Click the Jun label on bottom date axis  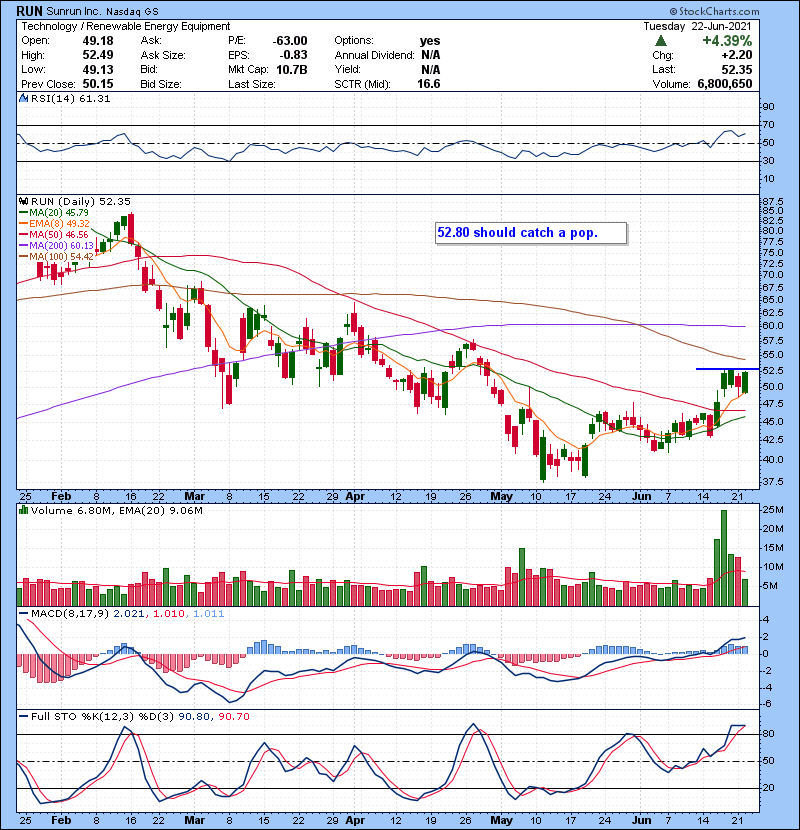(x=642, y=820)
